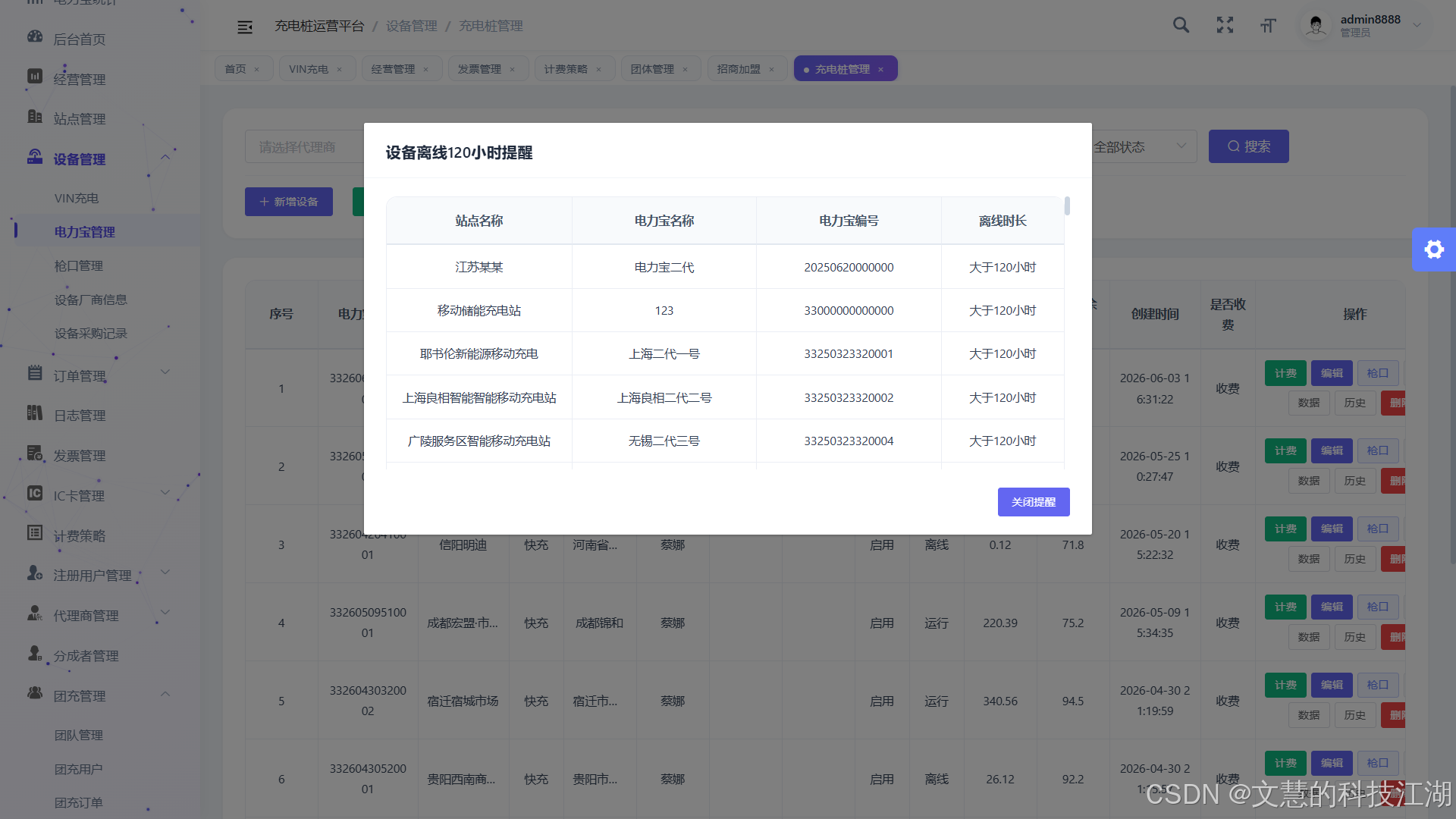
Task: Open VIN充电 in the sidebar
Action: (76, 198)
